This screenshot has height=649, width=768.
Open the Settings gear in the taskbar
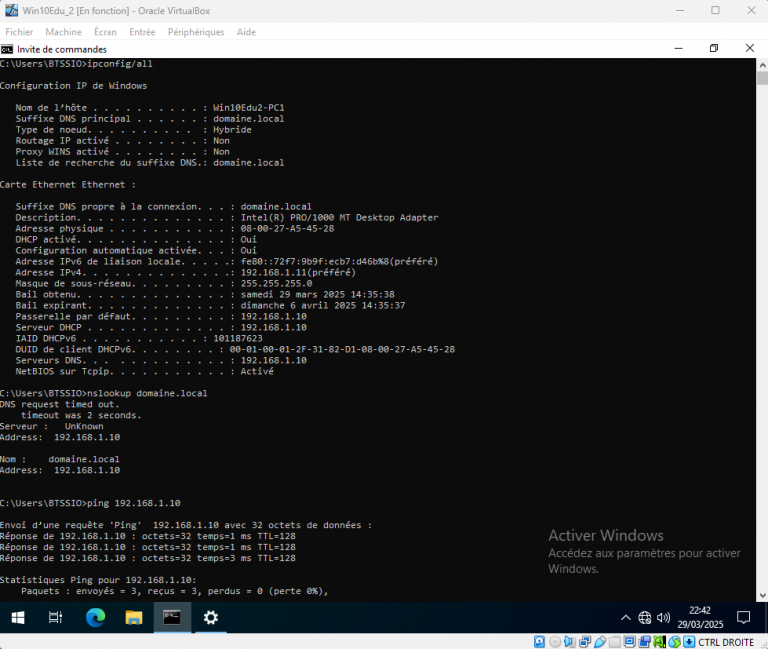(x=211, y=618)
